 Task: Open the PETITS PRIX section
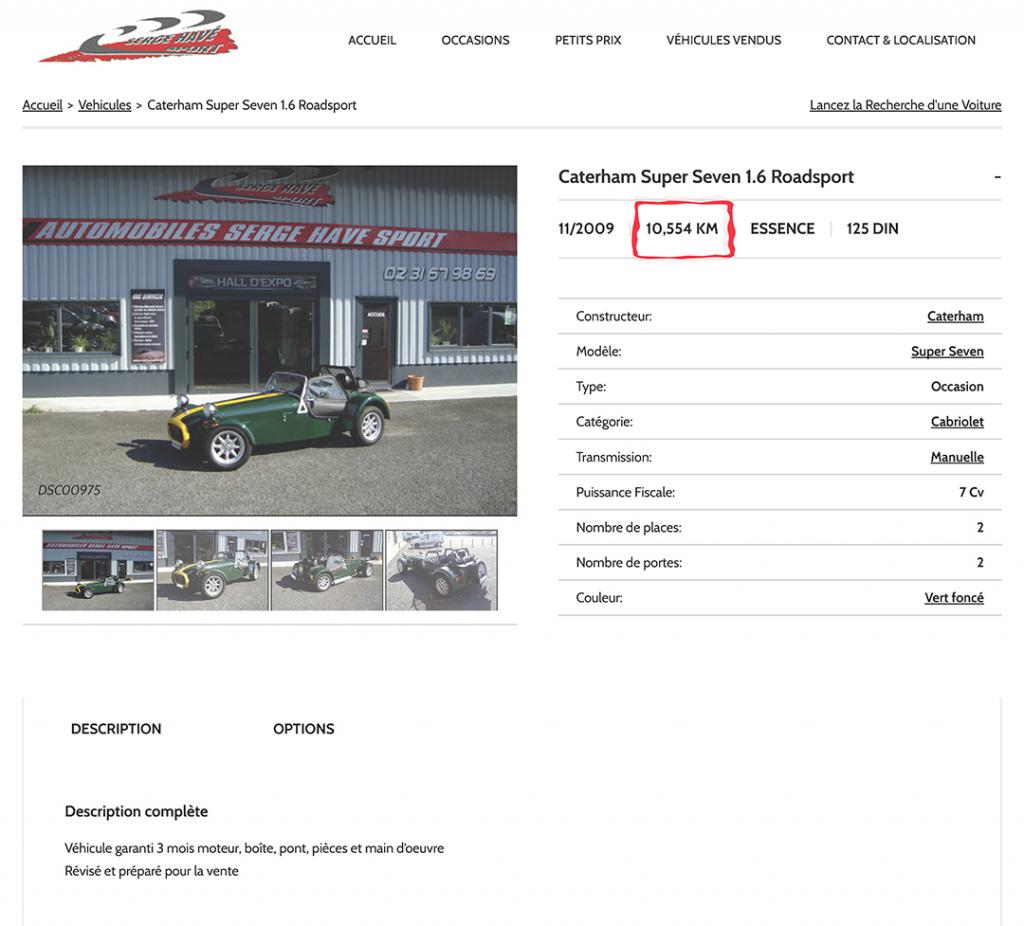[x=588, y=40]
